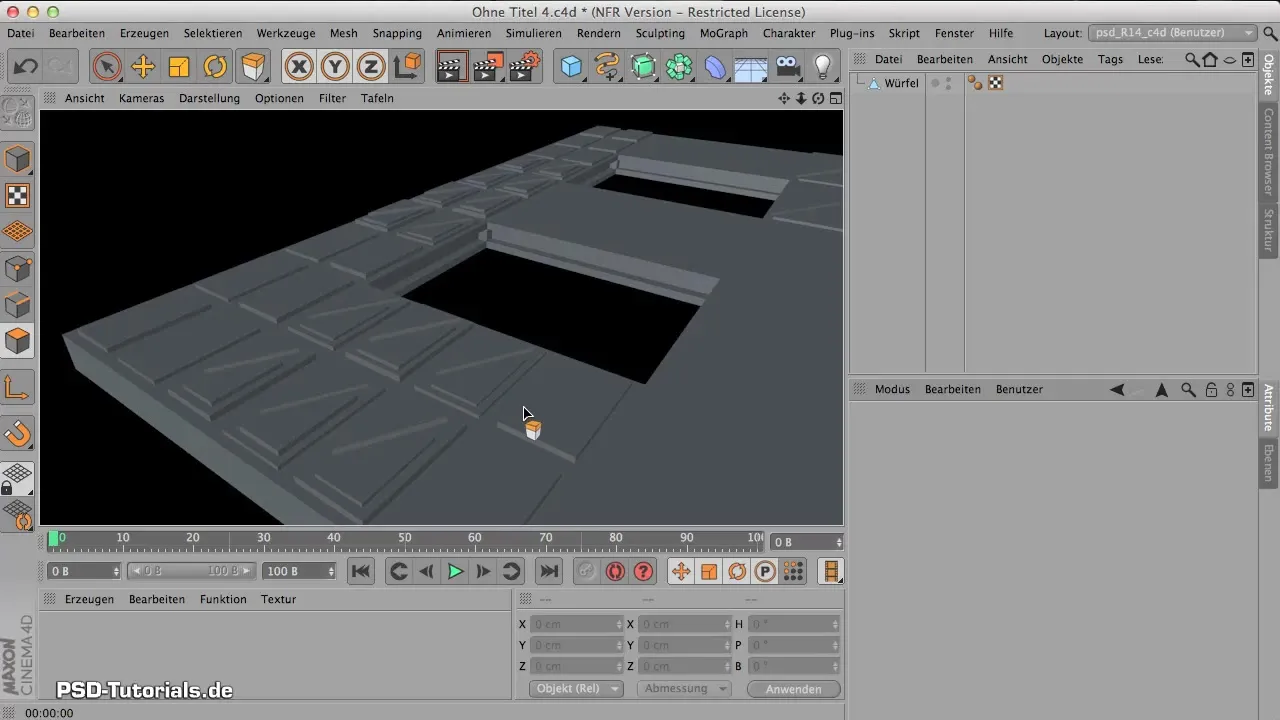Viewport: 1280px width, 720px height.
Task: Select the Scale tool in top toolbar
Action: click(179, 67)
